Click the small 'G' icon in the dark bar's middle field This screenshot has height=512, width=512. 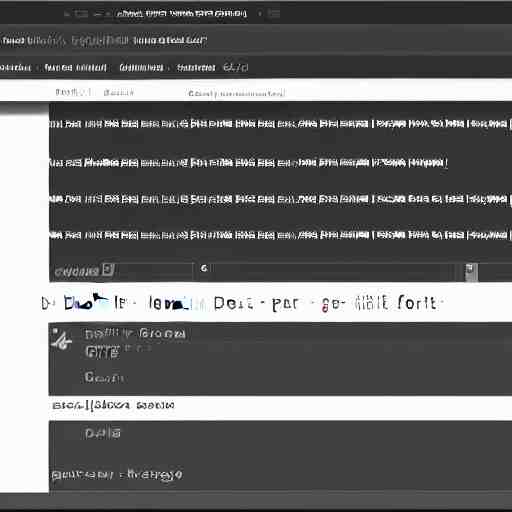point(204,268)
